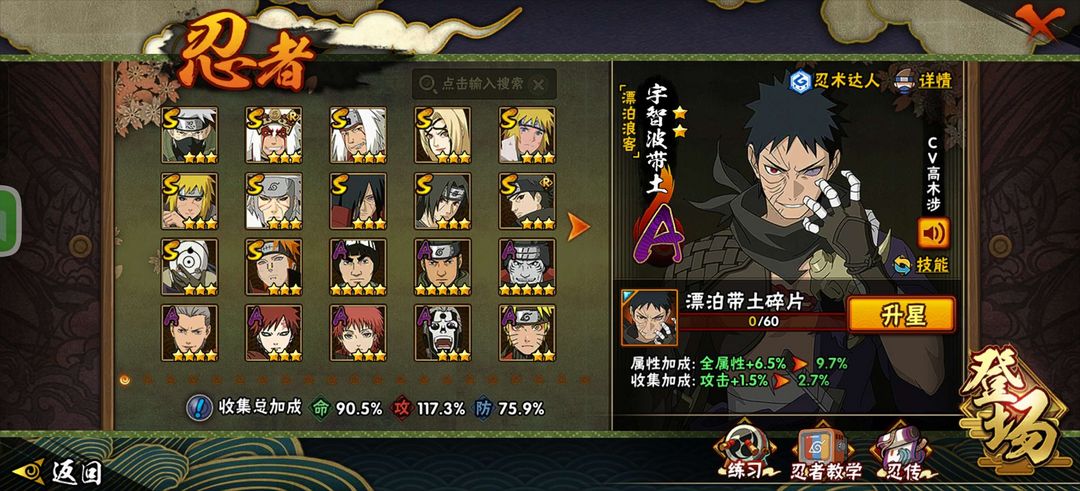
Task: Select Kakashi portrait in the ninja grid
Action: tap(189, 134)
